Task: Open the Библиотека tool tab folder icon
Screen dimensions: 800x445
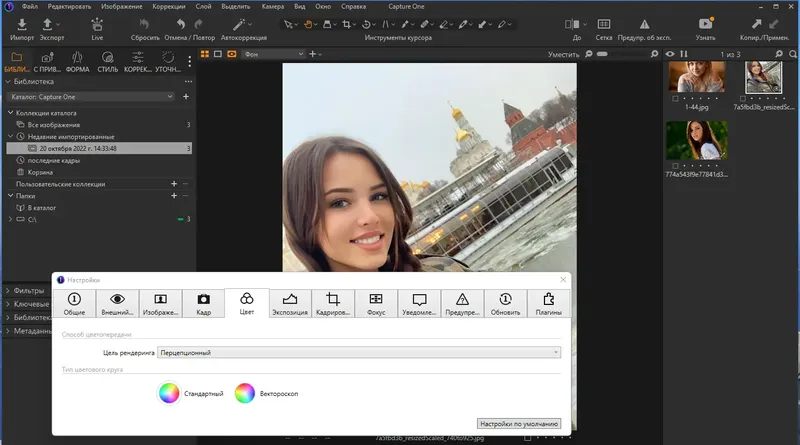Action: click(x=18, y=57)
